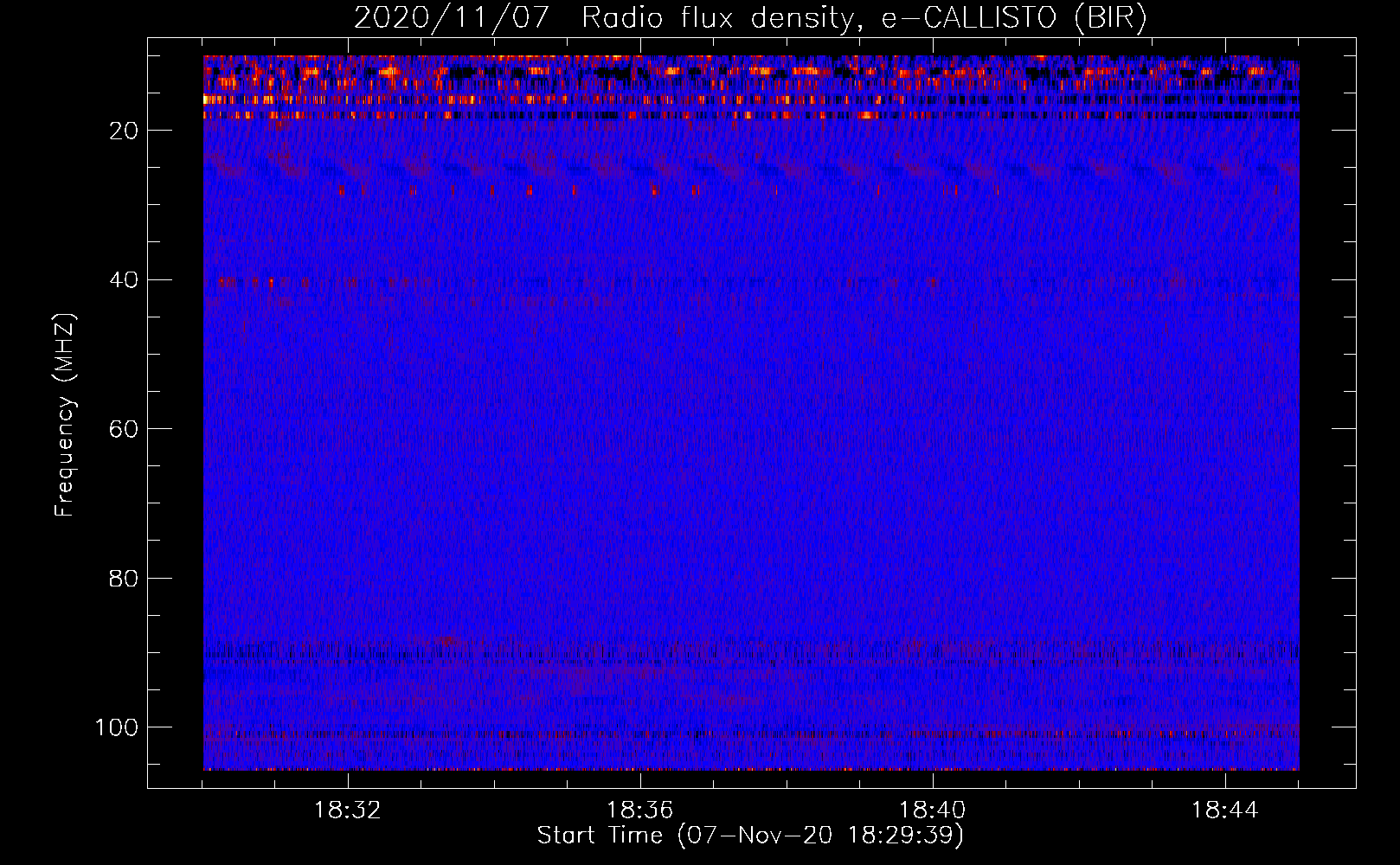
Task: Click the frequency tick label 20
Action: [x=124, y=131]
